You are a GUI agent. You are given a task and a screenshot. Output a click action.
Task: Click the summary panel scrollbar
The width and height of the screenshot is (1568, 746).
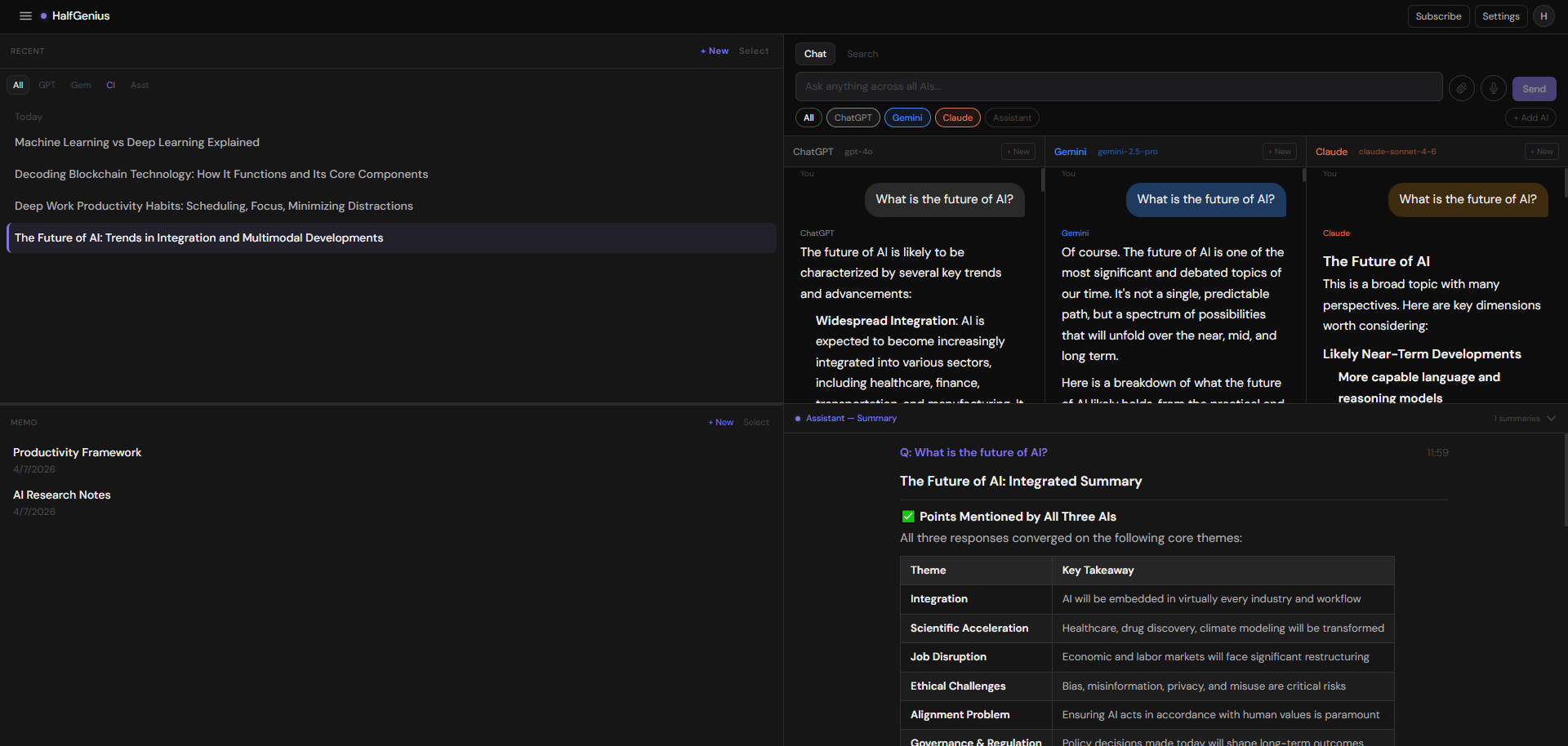pyautogui.click(x=1566, y=480)
